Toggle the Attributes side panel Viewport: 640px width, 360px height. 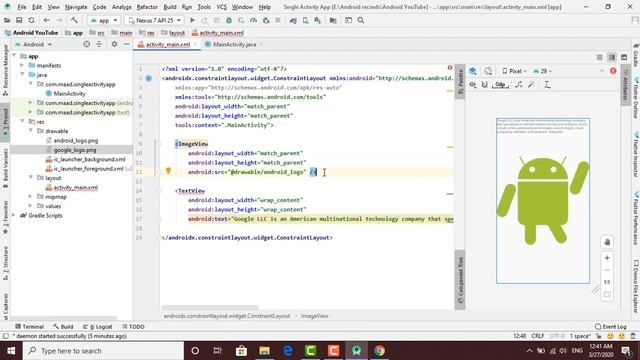(625, 85)
